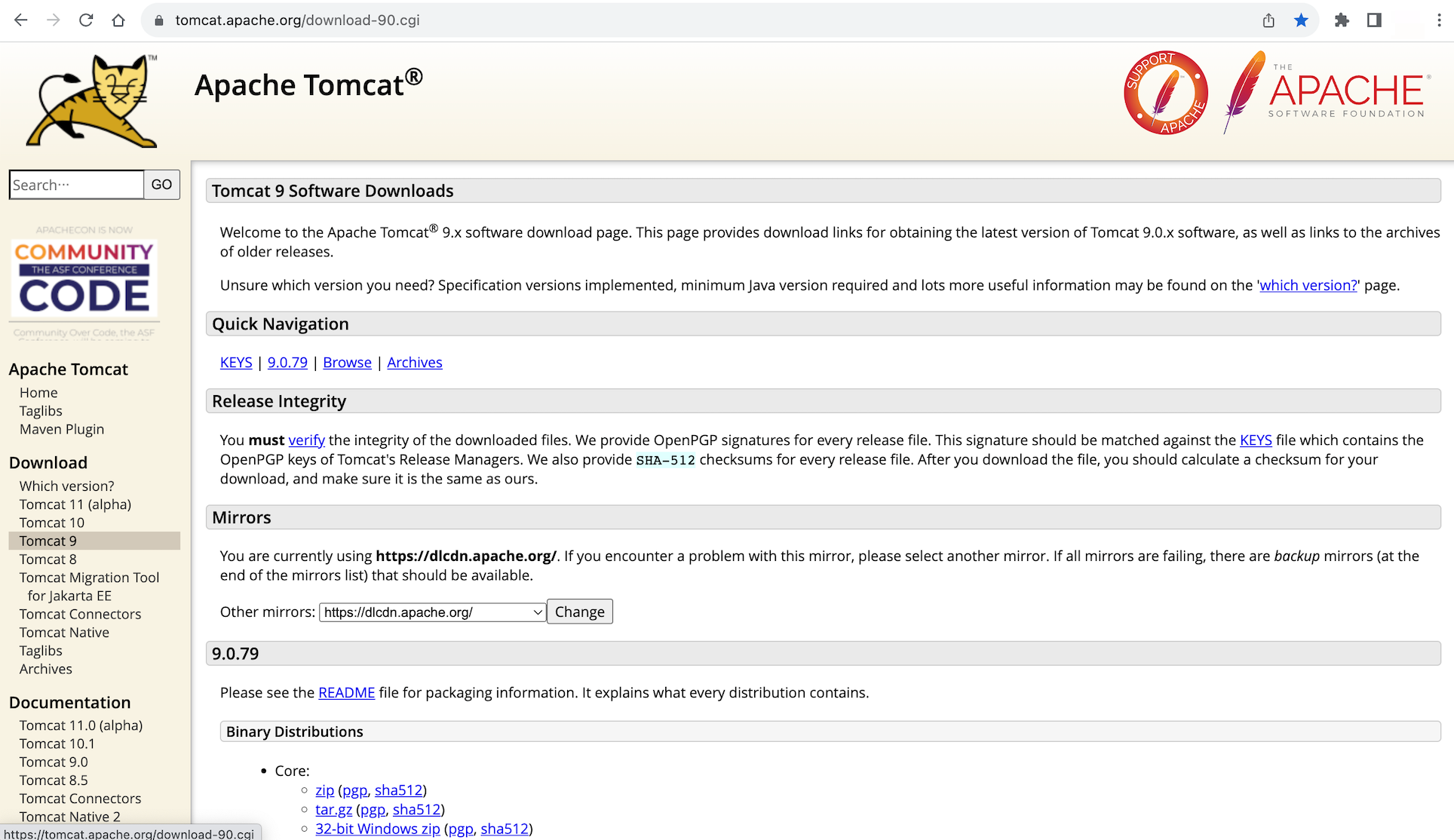The image size is (1454, 840).
Task: Open 'Which version?' sidebar link
Action: 67,486
